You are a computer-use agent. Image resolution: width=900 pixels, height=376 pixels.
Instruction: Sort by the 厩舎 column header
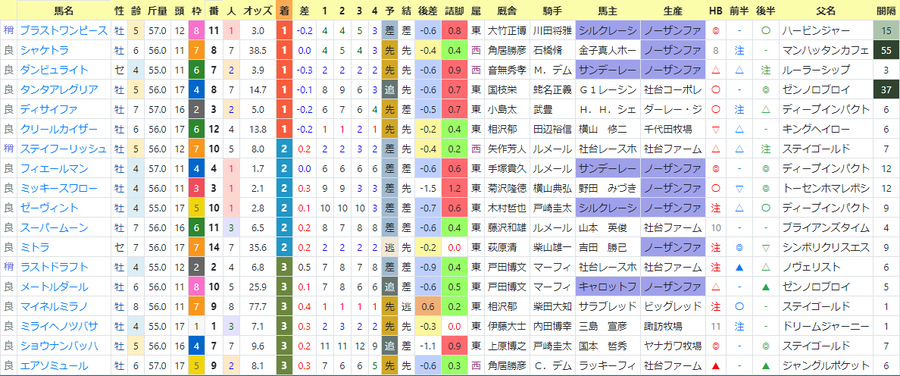point(507,10)
